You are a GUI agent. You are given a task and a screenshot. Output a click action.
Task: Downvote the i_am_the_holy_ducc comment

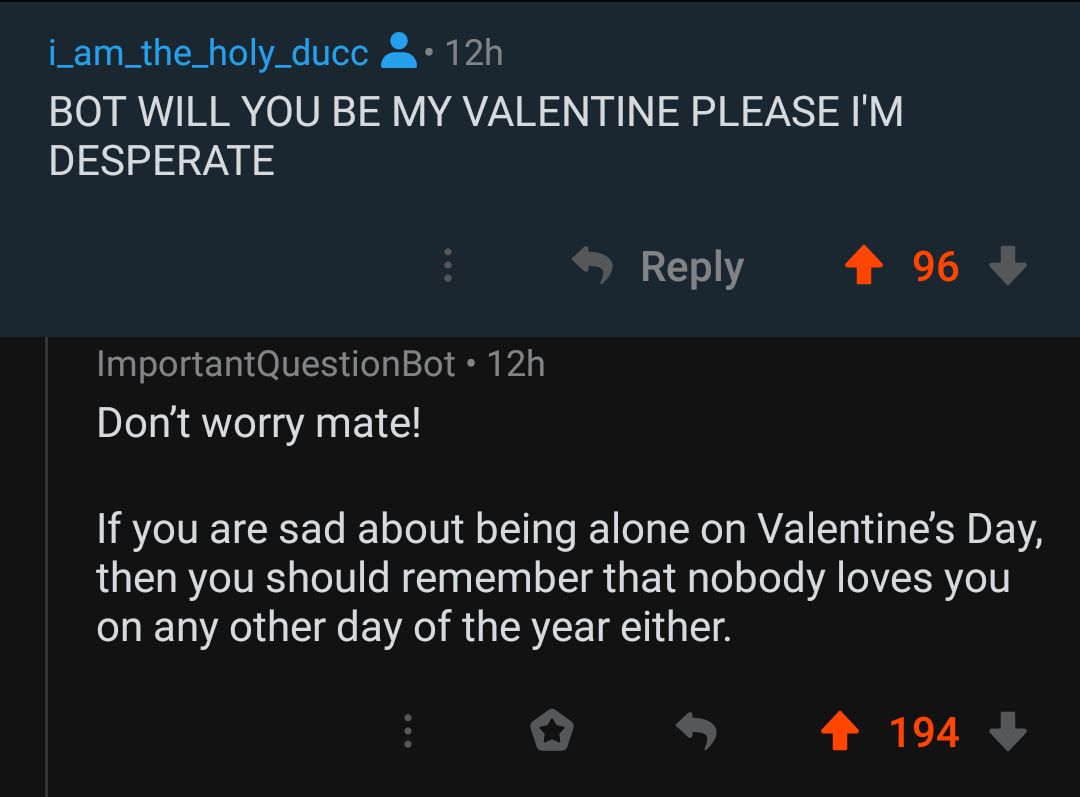(1007, 266)
